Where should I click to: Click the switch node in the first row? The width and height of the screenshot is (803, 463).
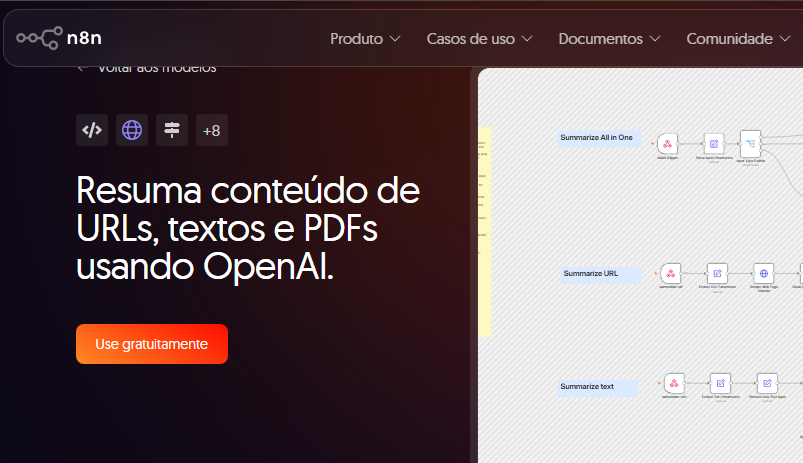coord(751,144)
